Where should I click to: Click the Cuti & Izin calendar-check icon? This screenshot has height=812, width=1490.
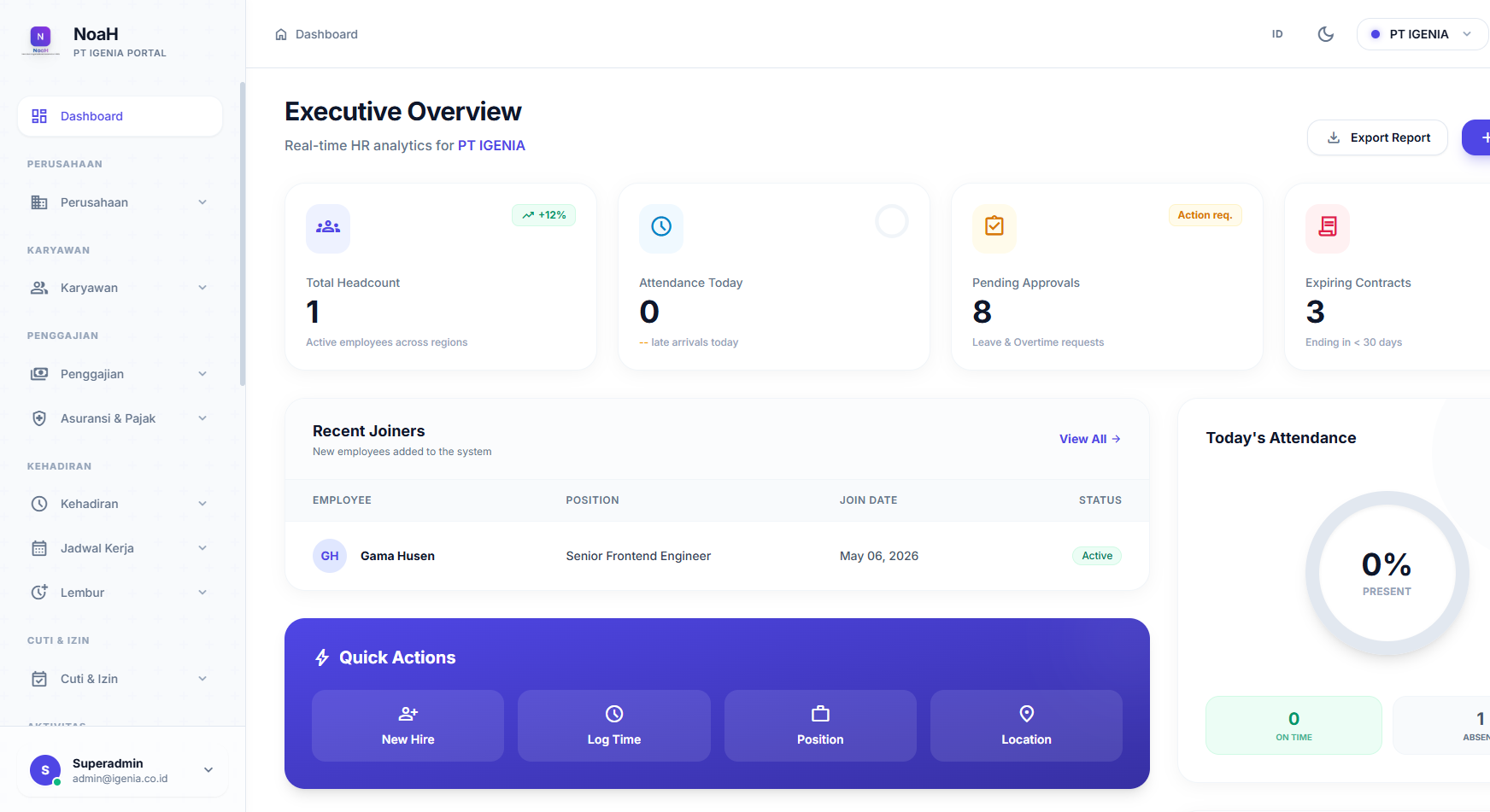tap(39, 679)
